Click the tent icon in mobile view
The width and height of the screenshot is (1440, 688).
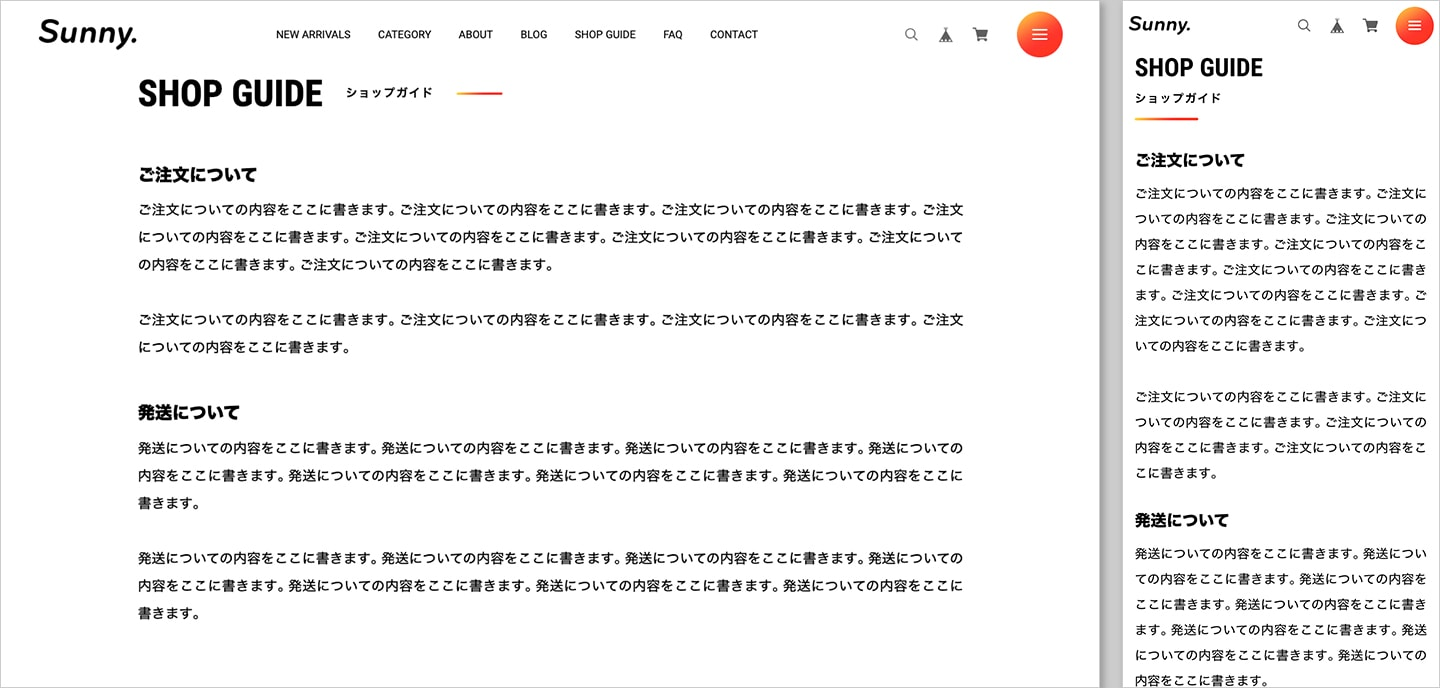click(1337, 26)
